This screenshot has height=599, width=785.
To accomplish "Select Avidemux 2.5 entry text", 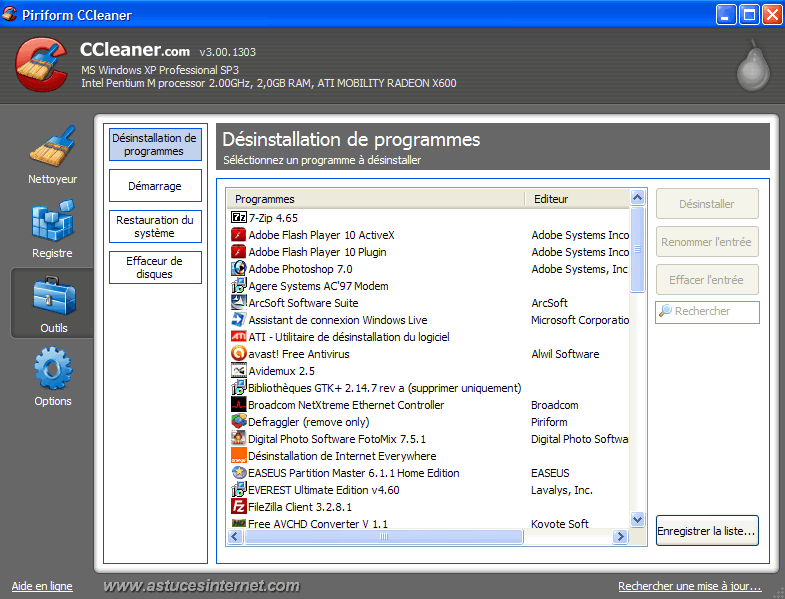I will [x=281, y=371].
